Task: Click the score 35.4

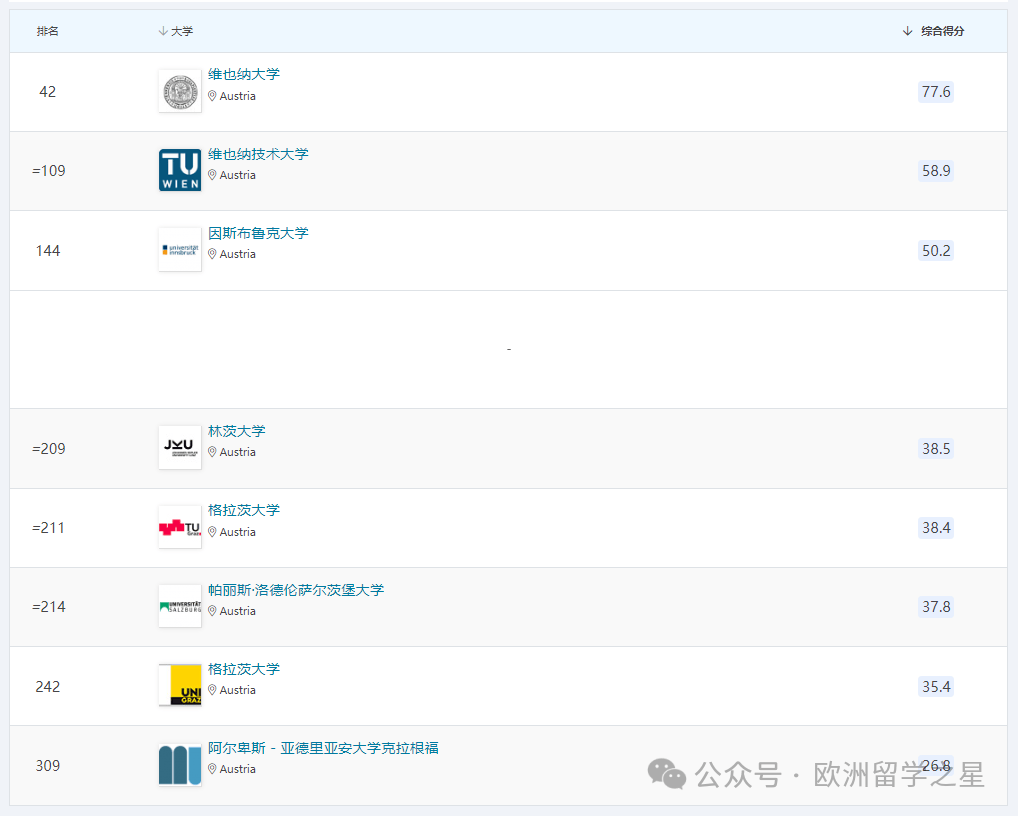Action: tap(936, 687)
